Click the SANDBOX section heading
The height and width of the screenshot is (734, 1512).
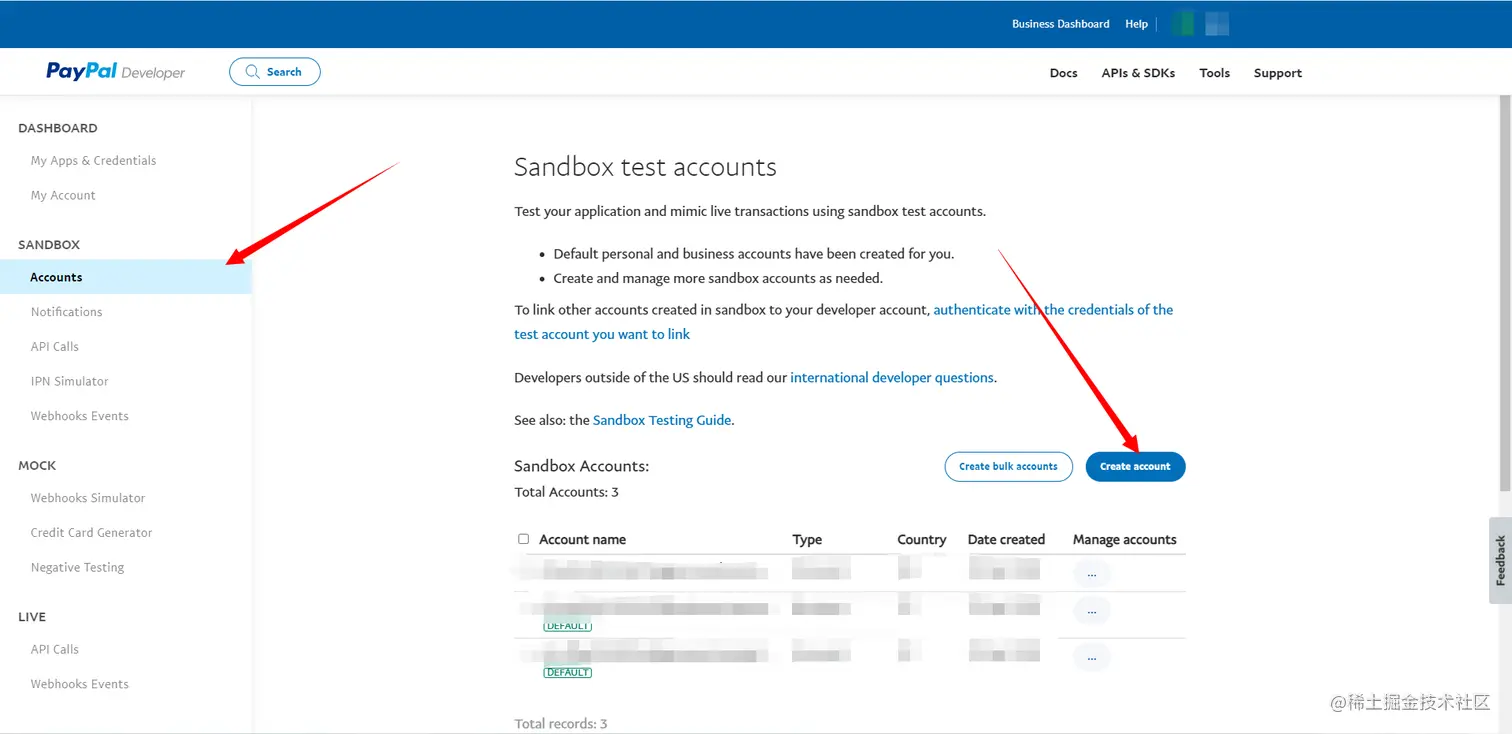click(49, 245)
